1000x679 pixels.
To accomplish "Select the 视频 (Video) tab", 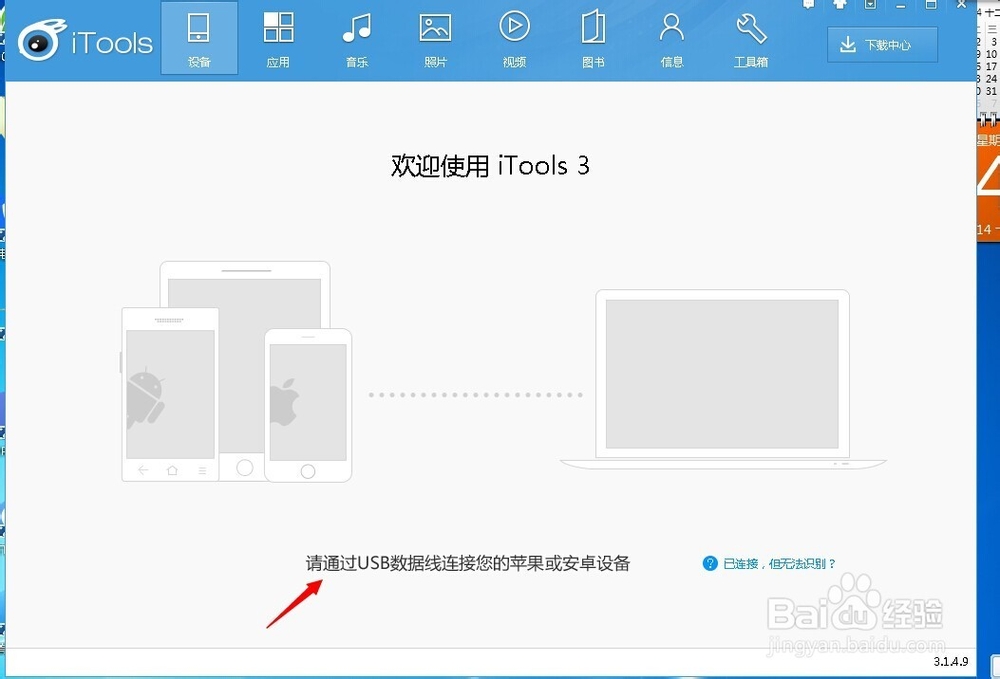I will point(514,38).
